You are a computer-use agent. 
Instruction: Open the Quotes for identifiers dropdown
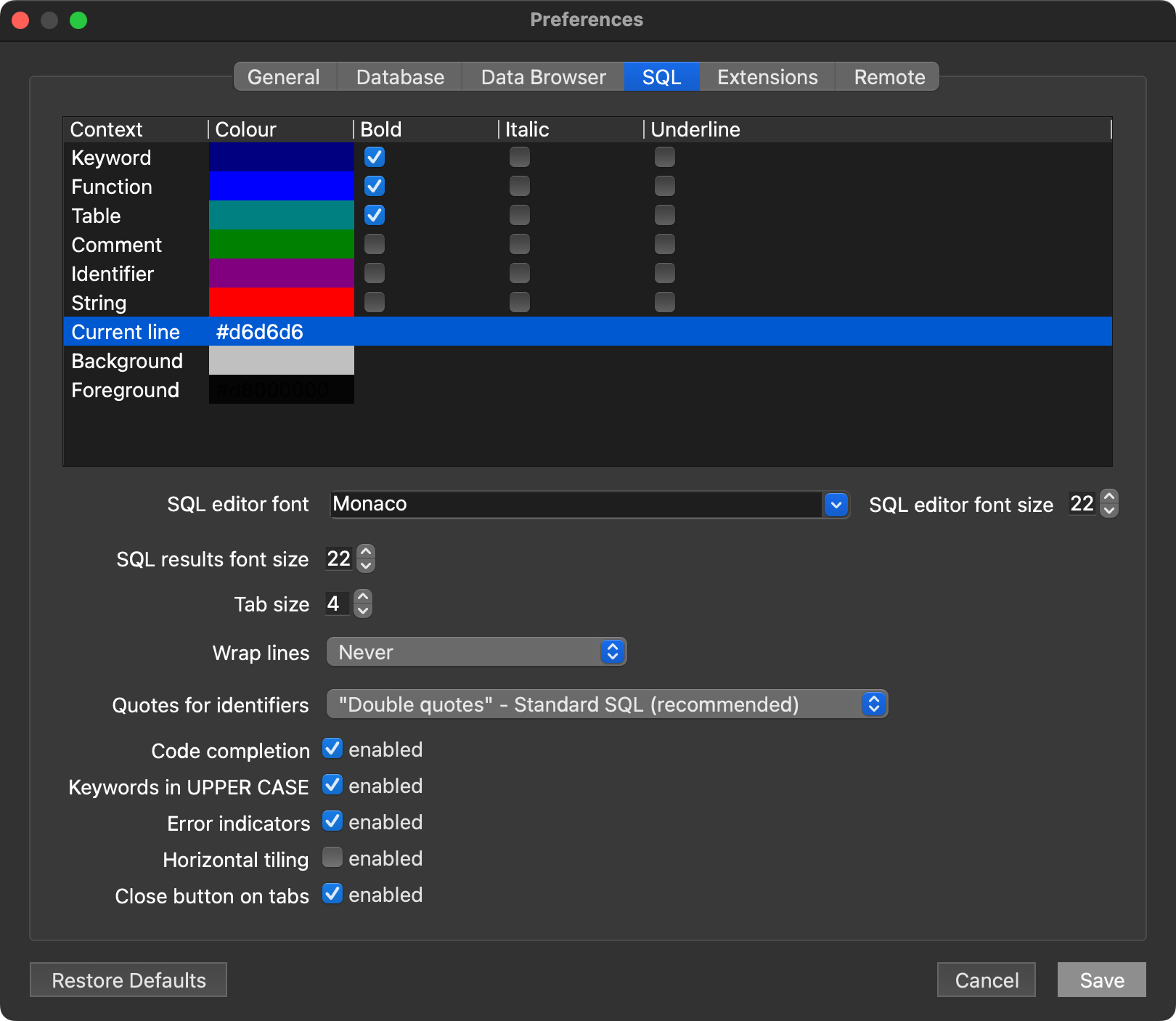click(607, 704)
